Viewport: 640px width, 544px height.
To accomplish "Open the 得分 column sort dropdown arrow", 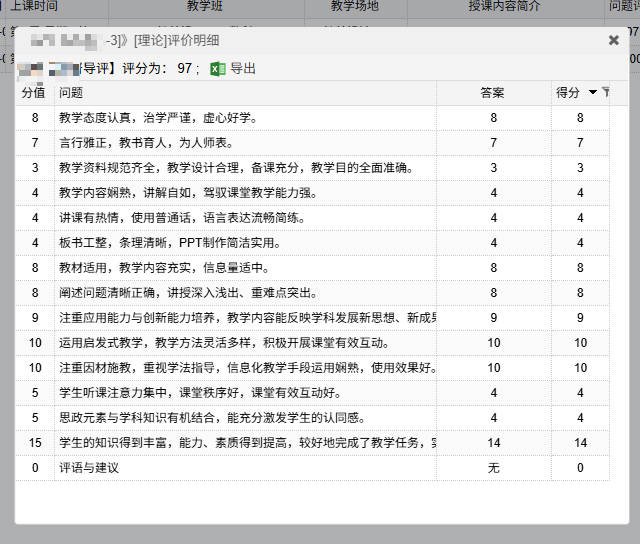I will [592, 93].
